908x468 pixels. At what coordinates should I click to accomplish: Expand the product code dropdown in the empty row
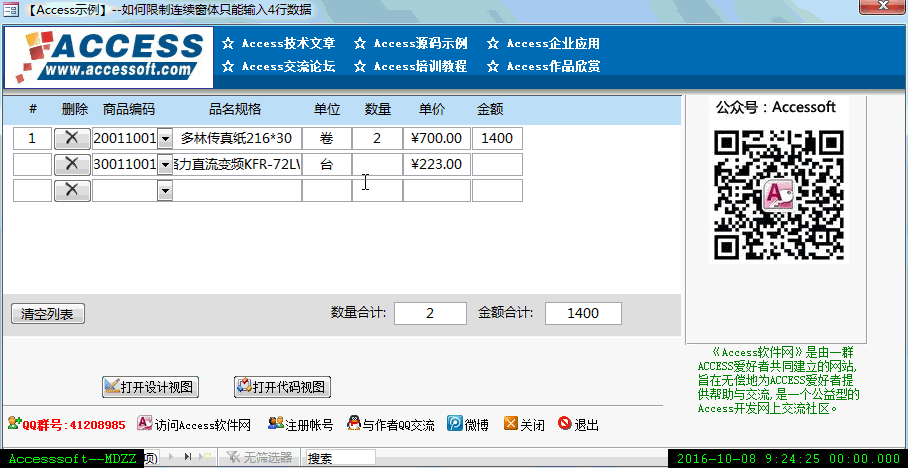click(166, 190)
